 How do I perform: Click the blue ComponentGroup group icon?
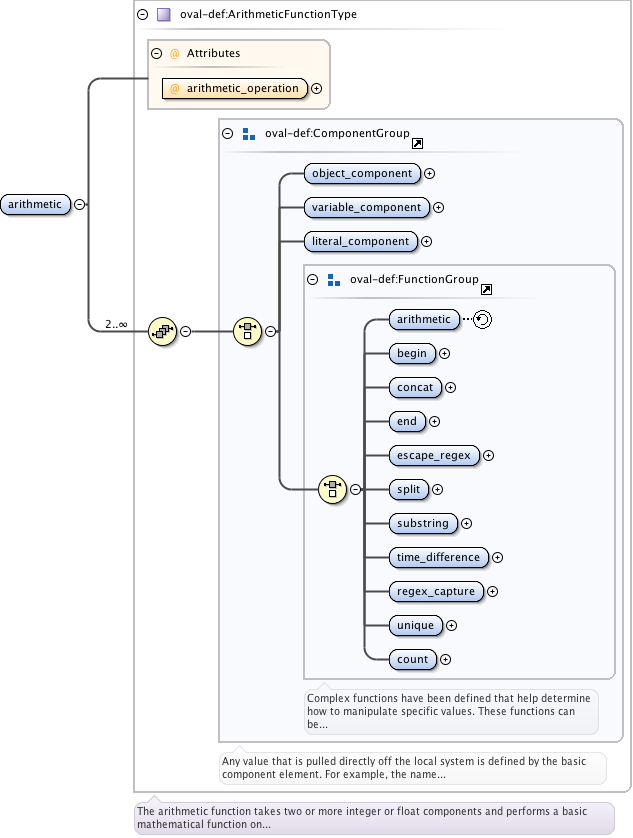pos(248,133)
